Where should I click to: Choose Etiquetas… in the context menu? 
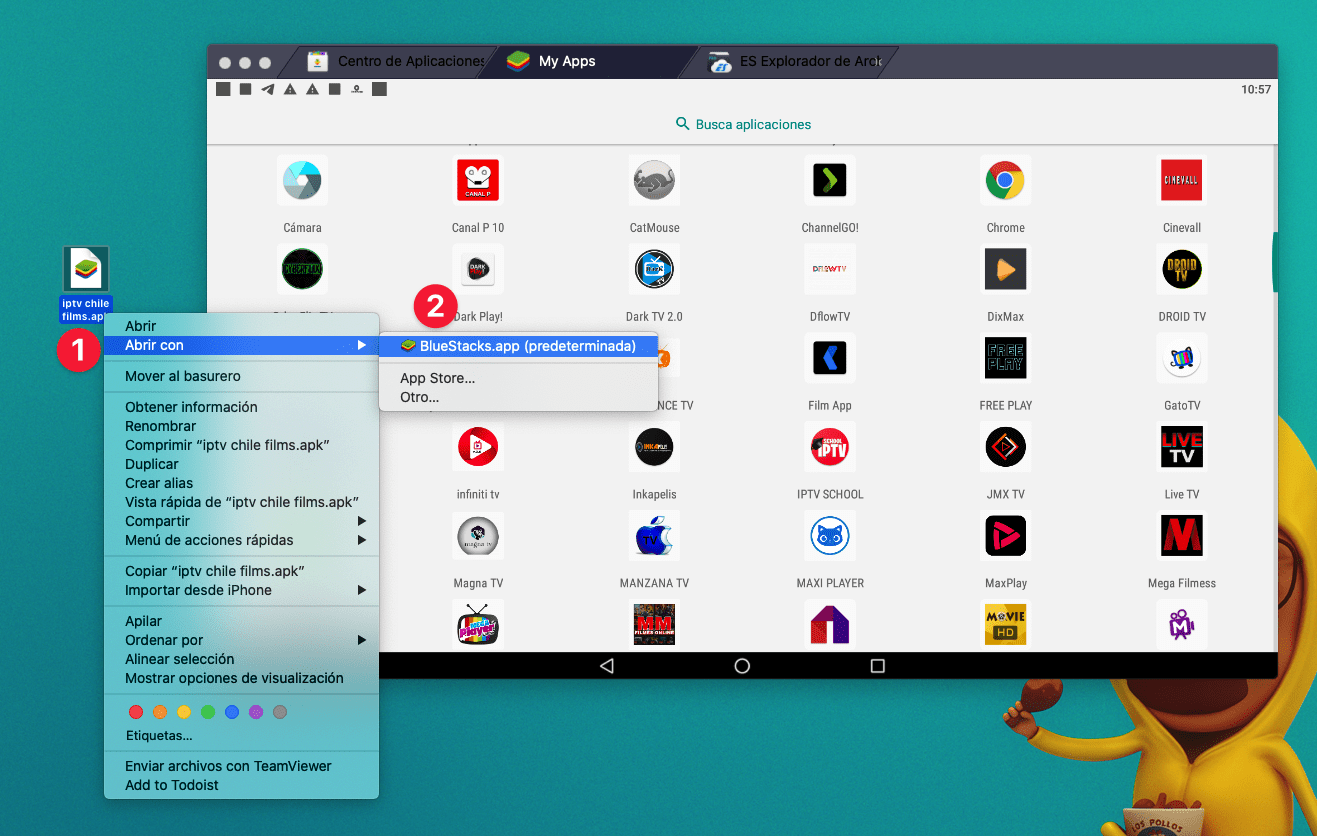[x=241, y=735]
